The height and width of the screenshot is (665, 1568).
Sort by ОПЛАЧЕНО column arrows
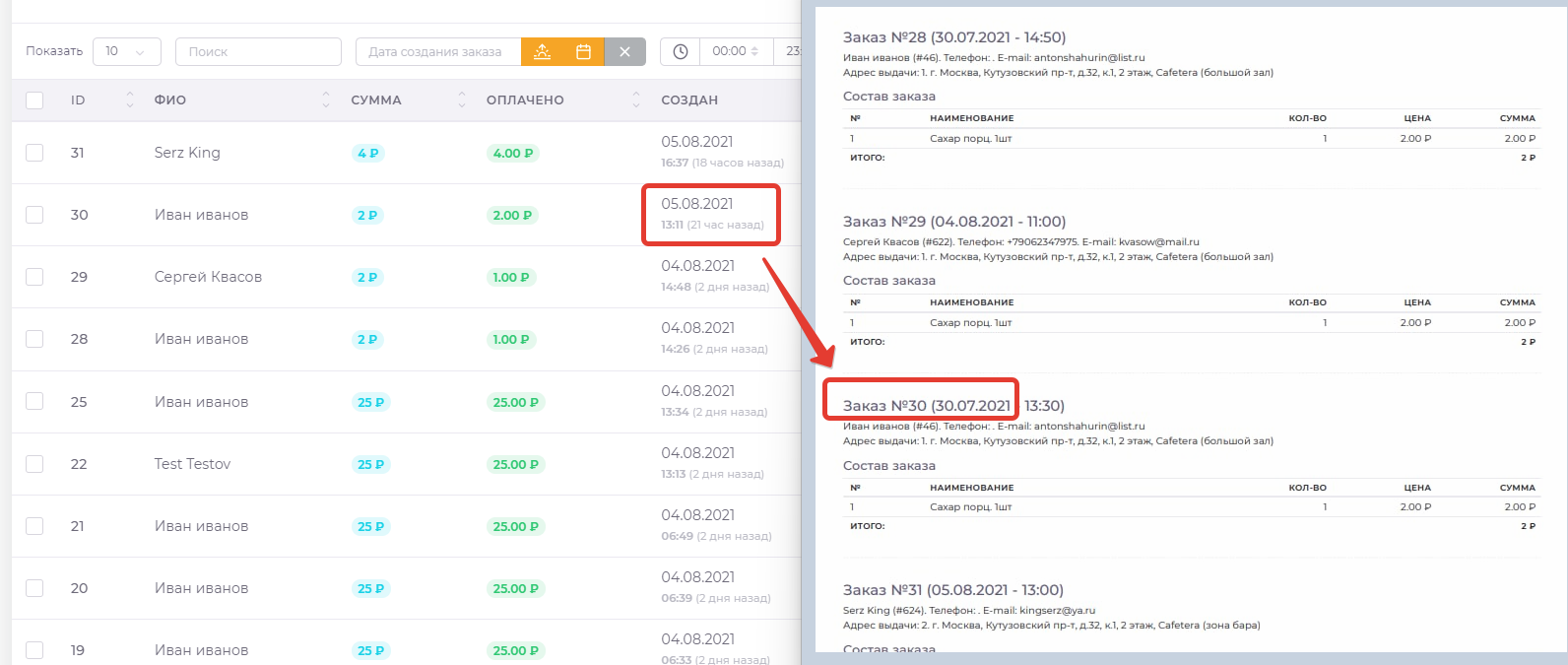point(636,100)
